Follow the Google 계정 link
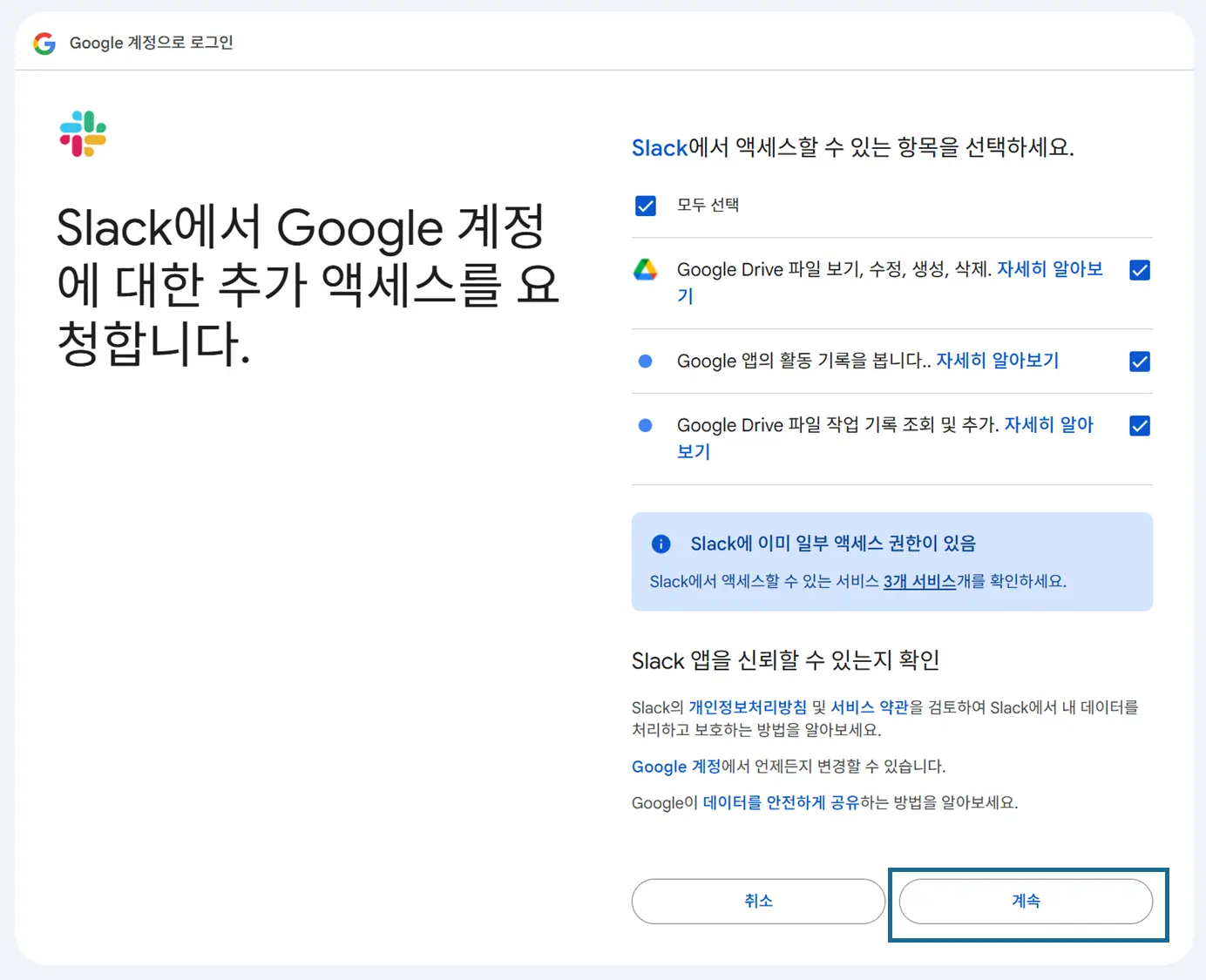The height and width of the screenshot is (980, 1206). (675, 767)
